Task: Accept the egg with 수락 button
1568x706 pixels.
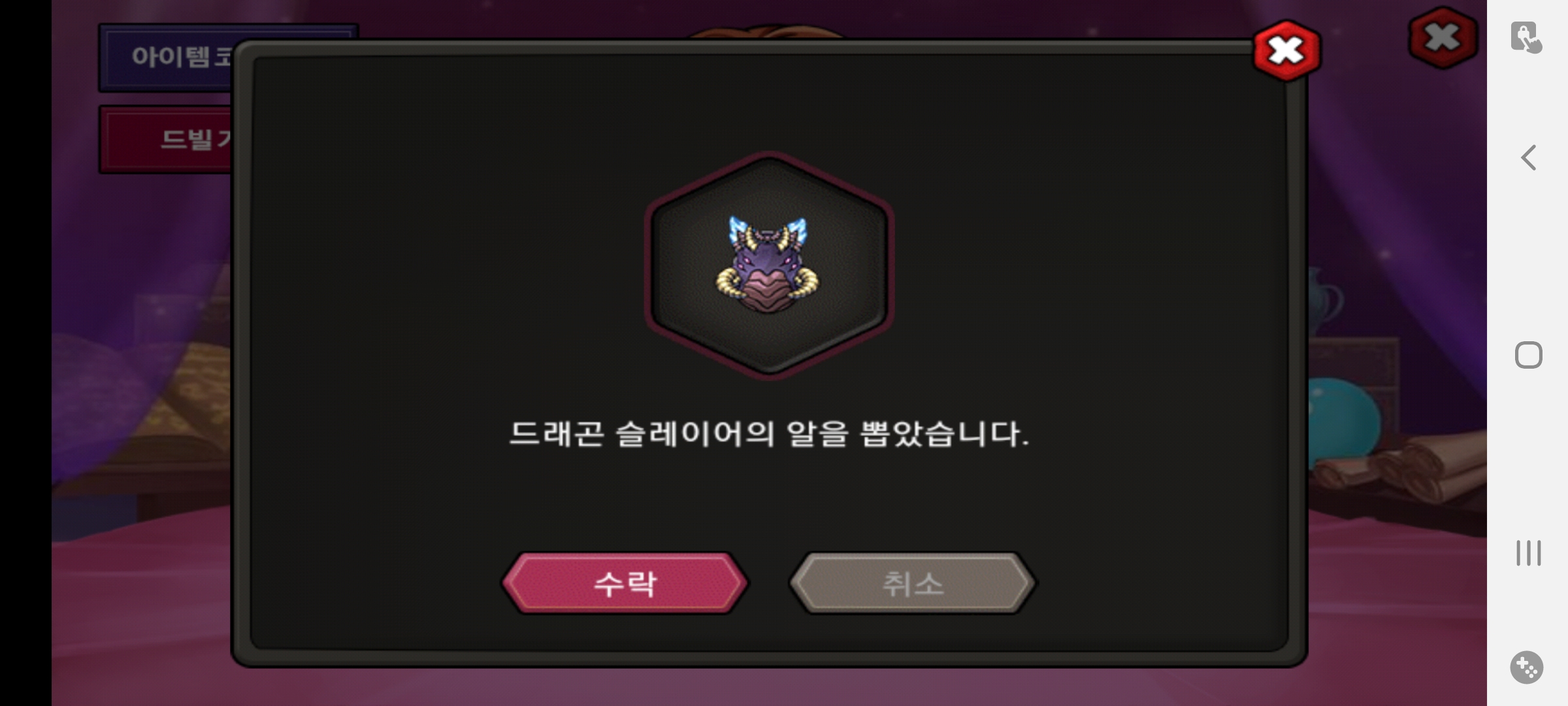Action: [x=625, y=583]
